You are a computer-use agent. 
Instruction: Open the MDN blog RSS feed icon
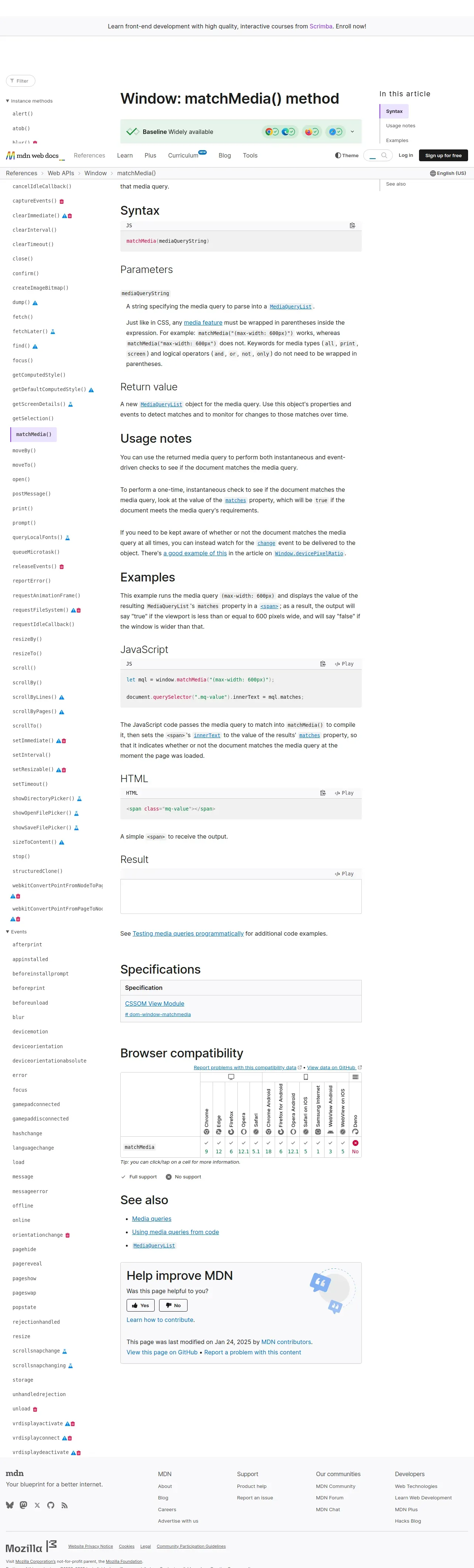click(x=65, y=1505)
